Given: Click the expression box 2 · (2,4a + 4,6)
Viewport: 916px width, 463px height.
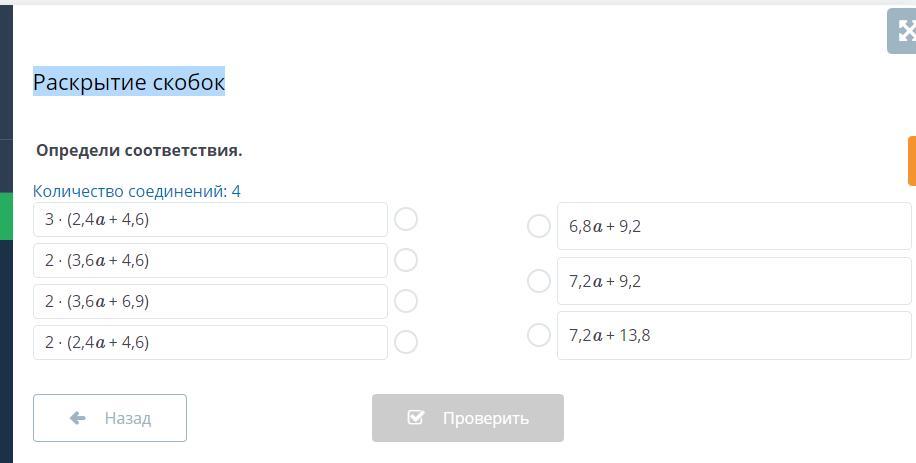Looking at the screenshot, I should (x=210, y=343).
